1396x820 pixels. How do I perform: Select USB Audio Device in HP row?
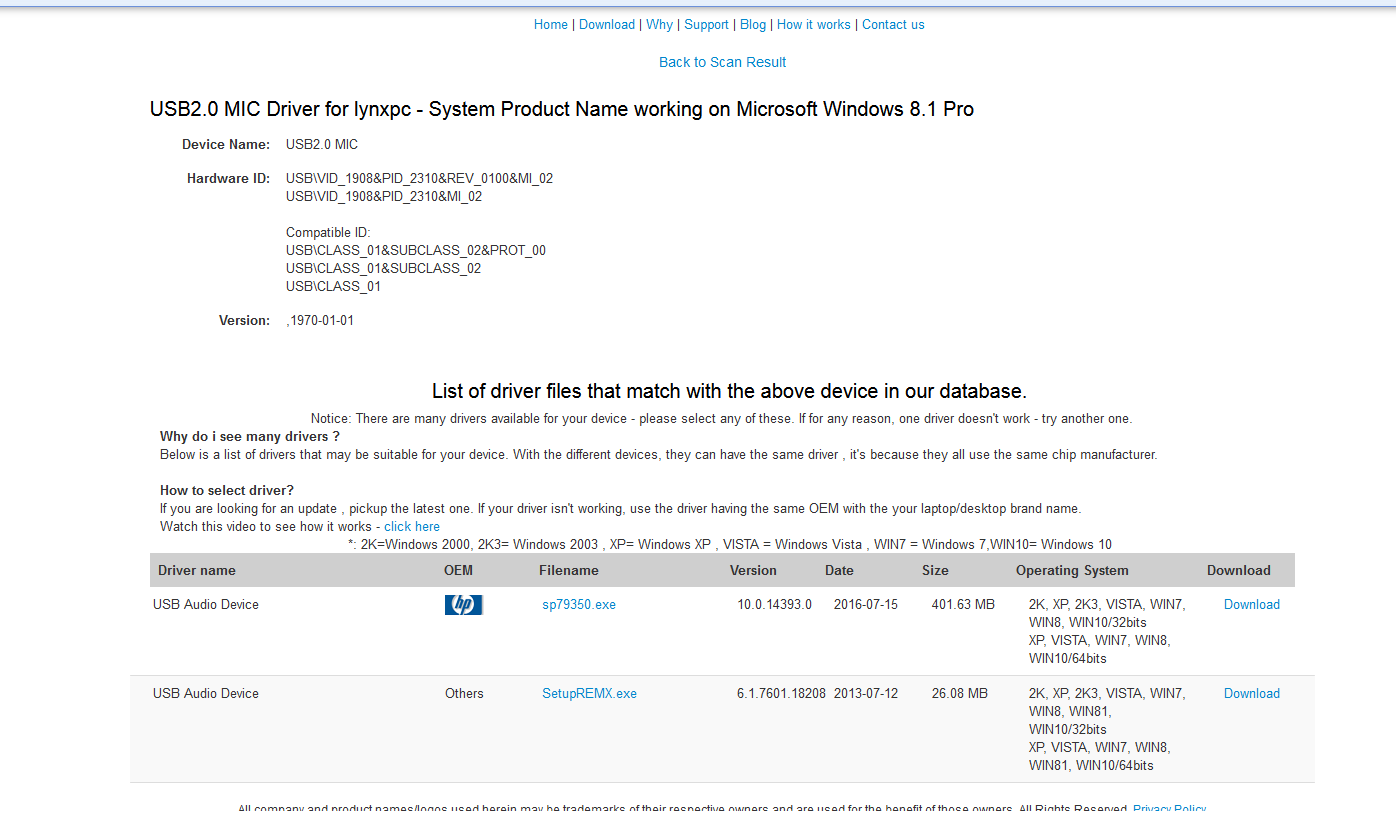point(206,605)
